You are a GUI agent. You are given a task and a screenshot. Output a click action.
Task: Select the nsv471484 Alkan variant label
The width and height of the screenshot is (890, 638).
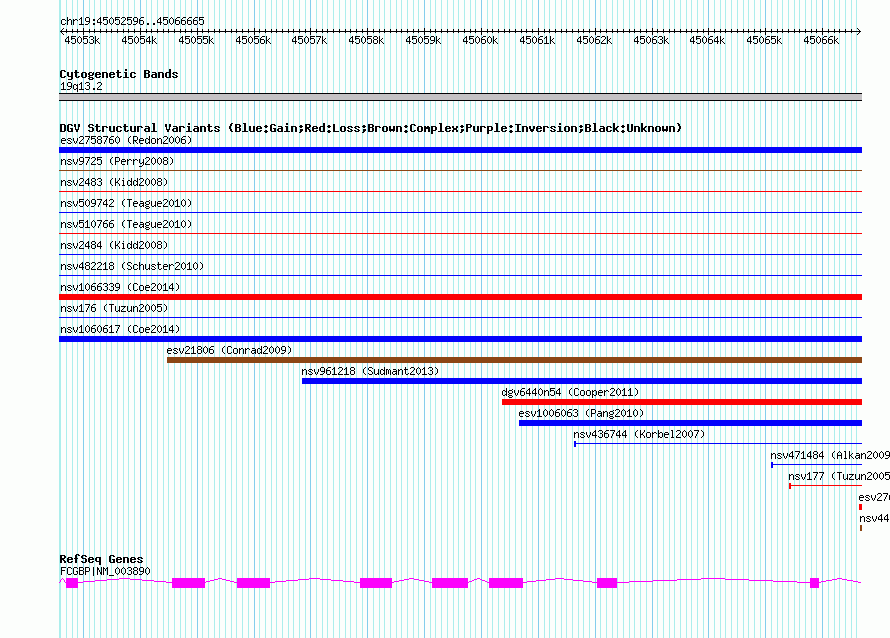click(x=829, y=456)
